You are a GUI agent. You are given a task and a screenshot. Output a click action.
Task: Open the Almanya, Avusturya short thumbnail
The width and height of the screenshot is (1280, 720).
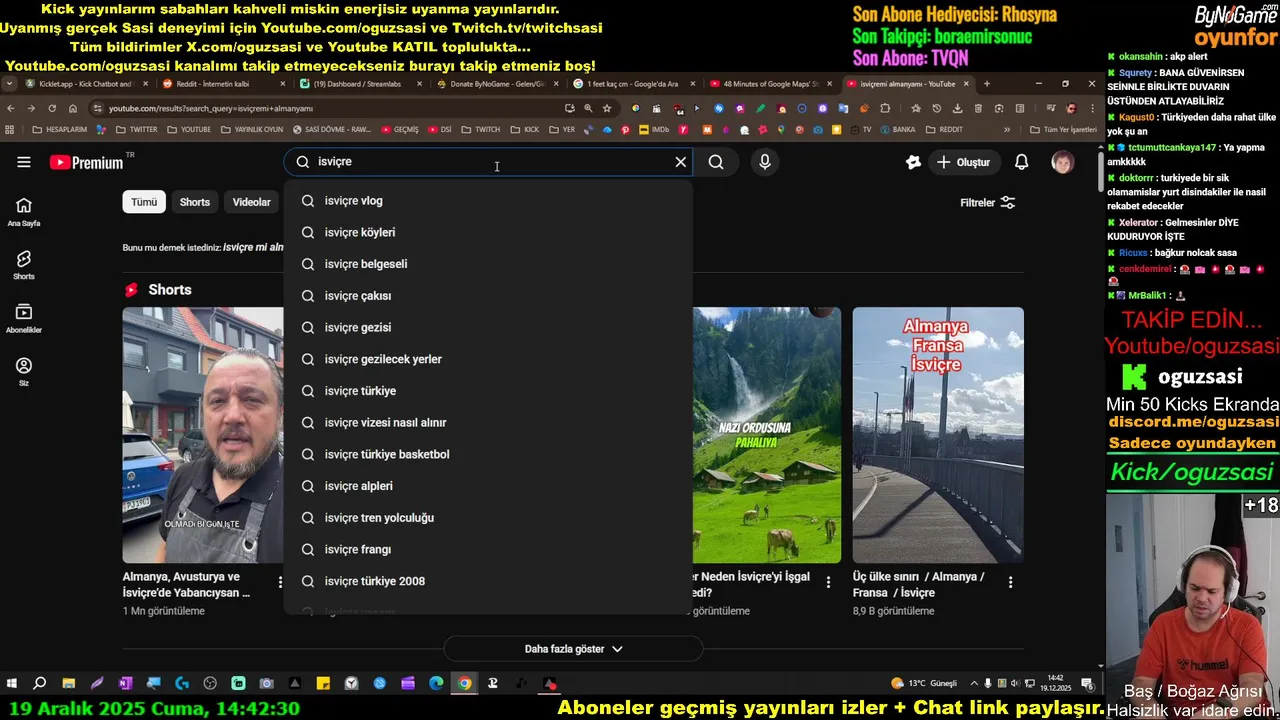203,435
